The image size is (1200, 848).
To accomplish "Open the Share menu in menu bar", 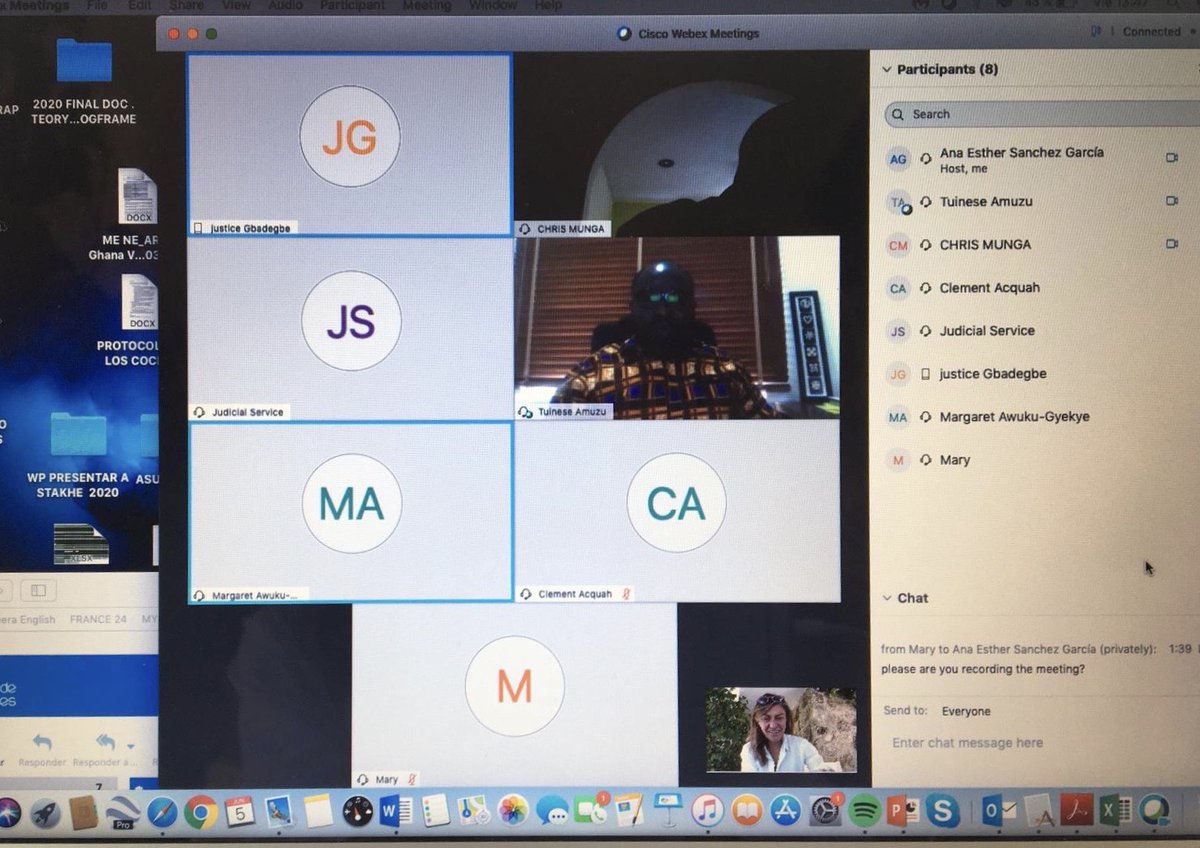I will pos(186,5).
